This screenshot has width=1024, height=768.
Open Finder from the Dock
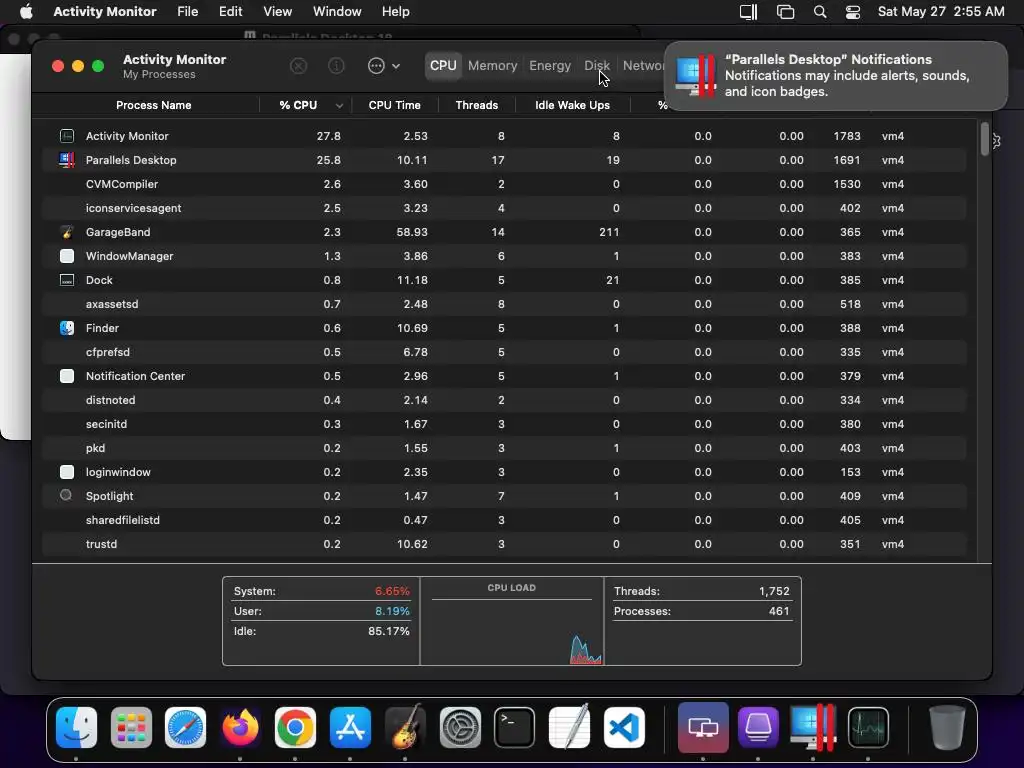pos(77,727)
